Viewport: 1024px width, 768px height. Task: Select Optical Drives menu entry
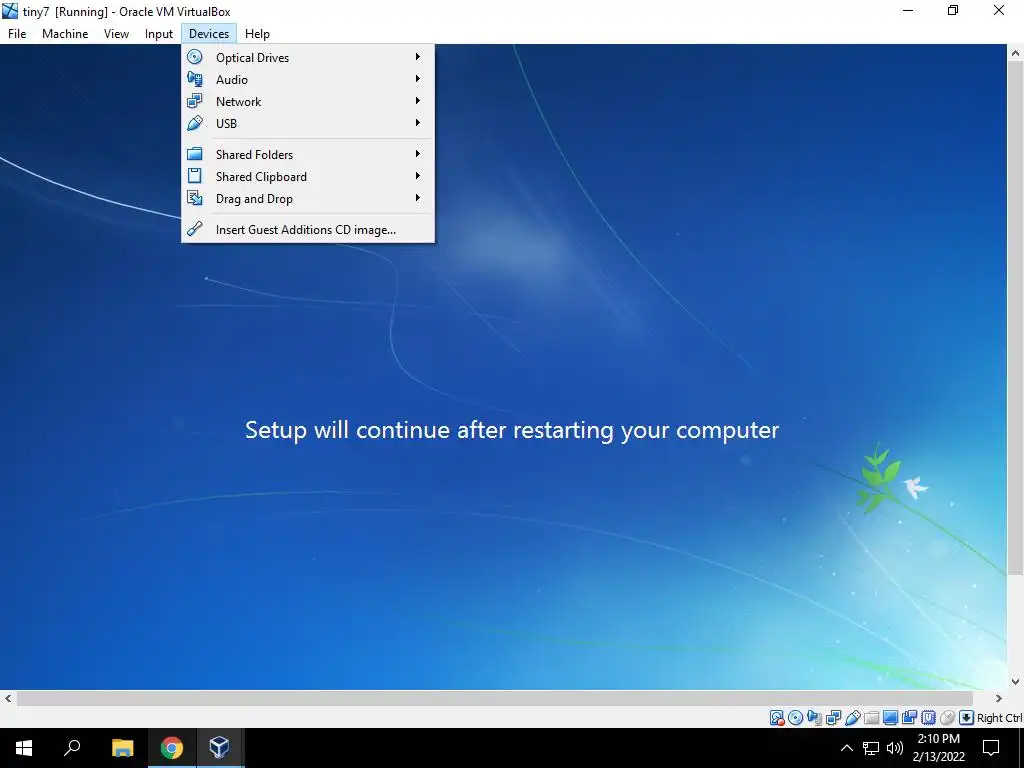click(x=308, y=57)
